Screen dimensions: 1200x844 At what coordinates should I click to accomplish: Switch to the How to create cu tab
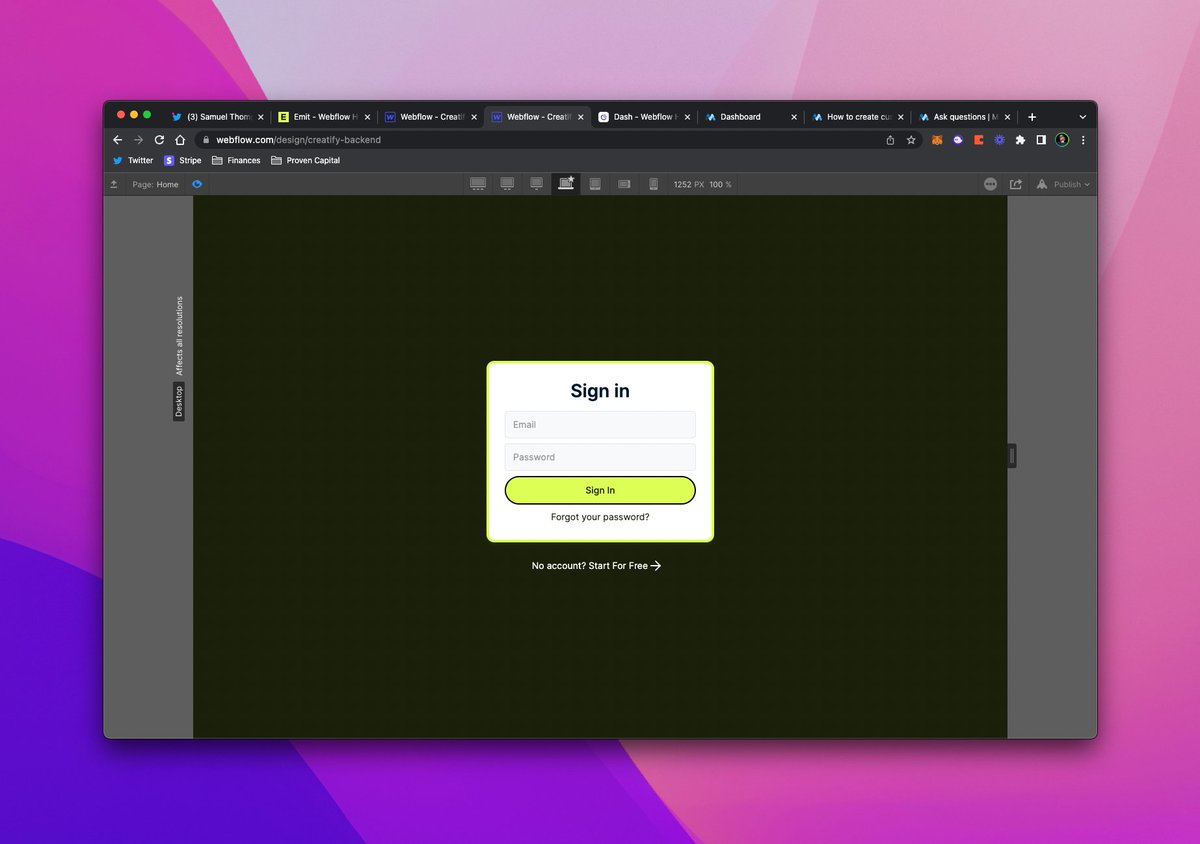pyautogui.click(x=856, y=117)
